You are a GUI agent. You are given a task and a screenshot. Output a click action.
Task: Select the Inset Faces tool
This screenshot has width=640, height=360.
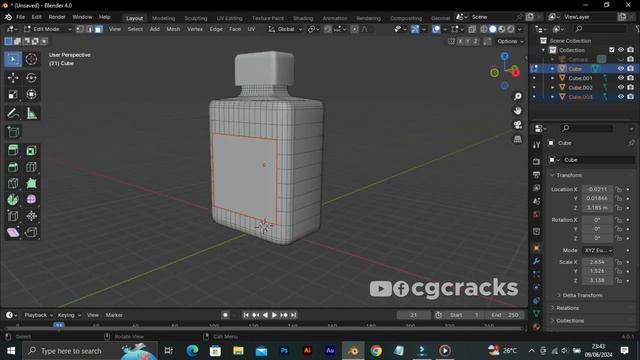pos(31,150)
